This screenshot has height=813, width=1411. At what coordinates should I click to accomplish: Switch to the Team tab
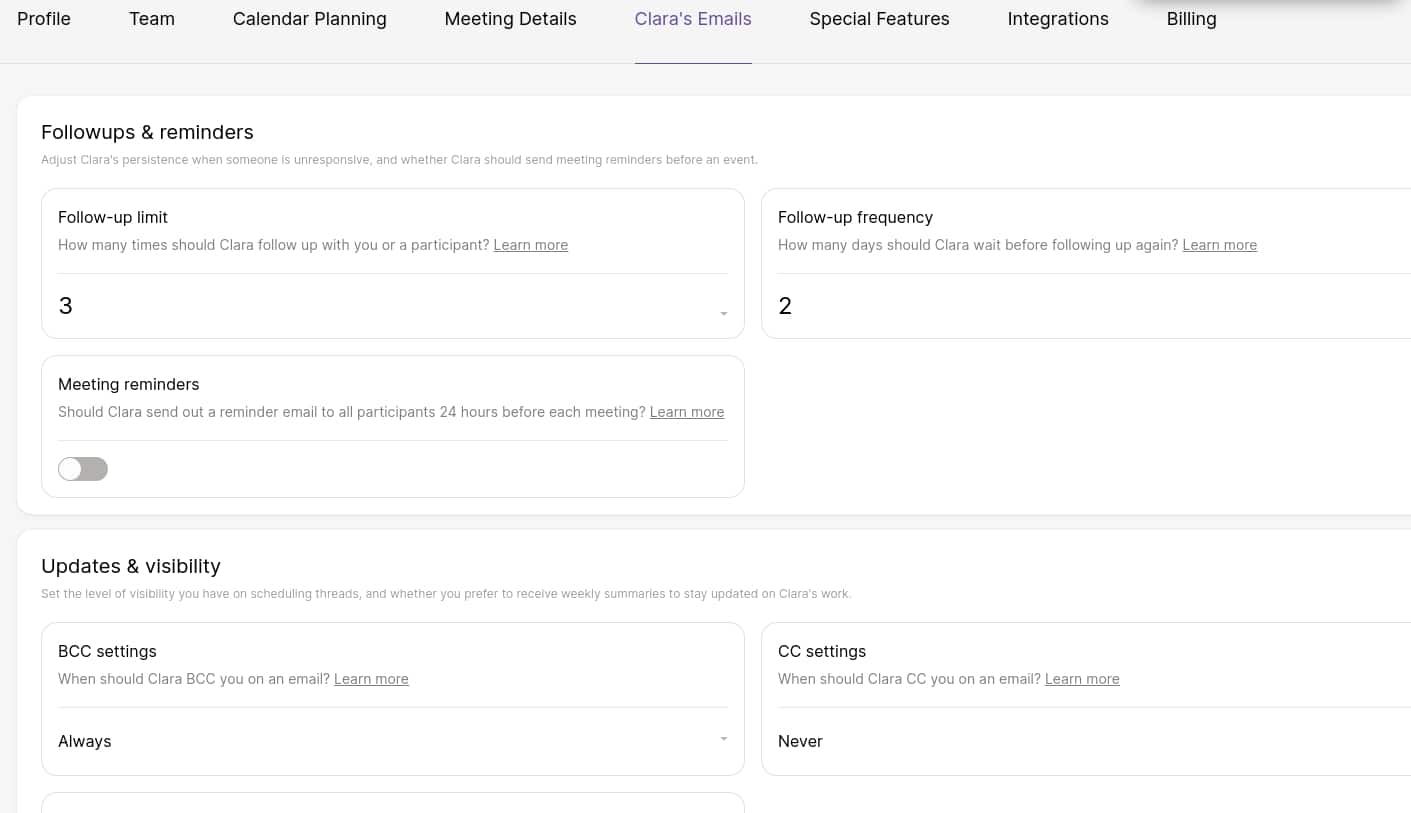(152, 19)
